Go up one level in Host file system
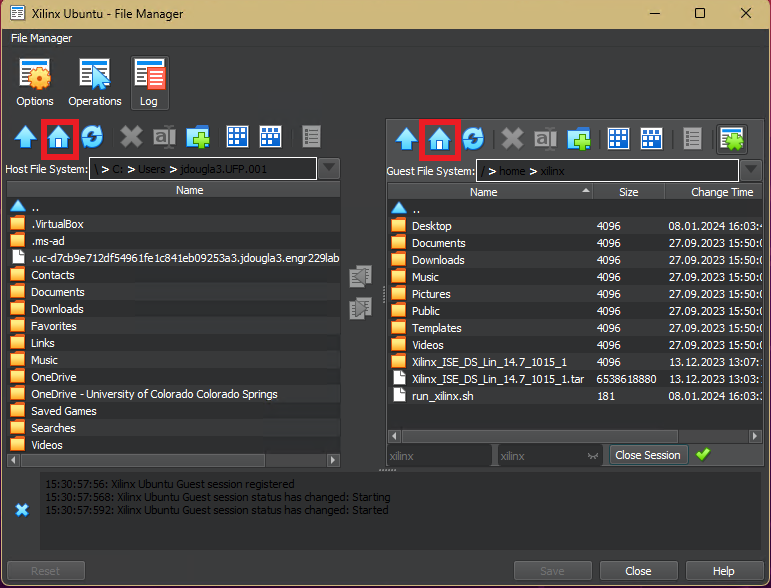Screen dimensions: 771x588 (26, 137)
